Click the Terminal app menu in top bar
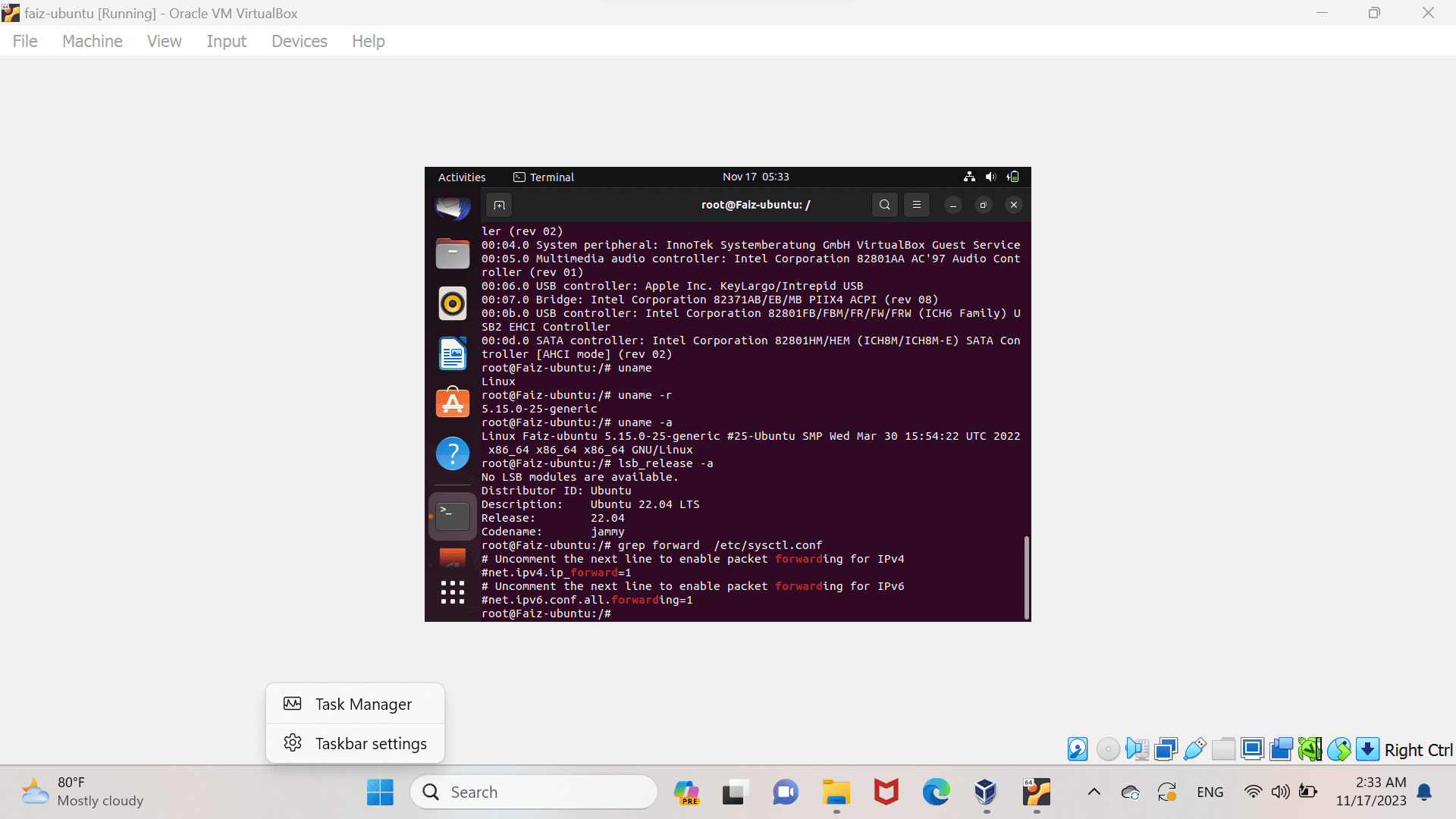 click(544, 177)
